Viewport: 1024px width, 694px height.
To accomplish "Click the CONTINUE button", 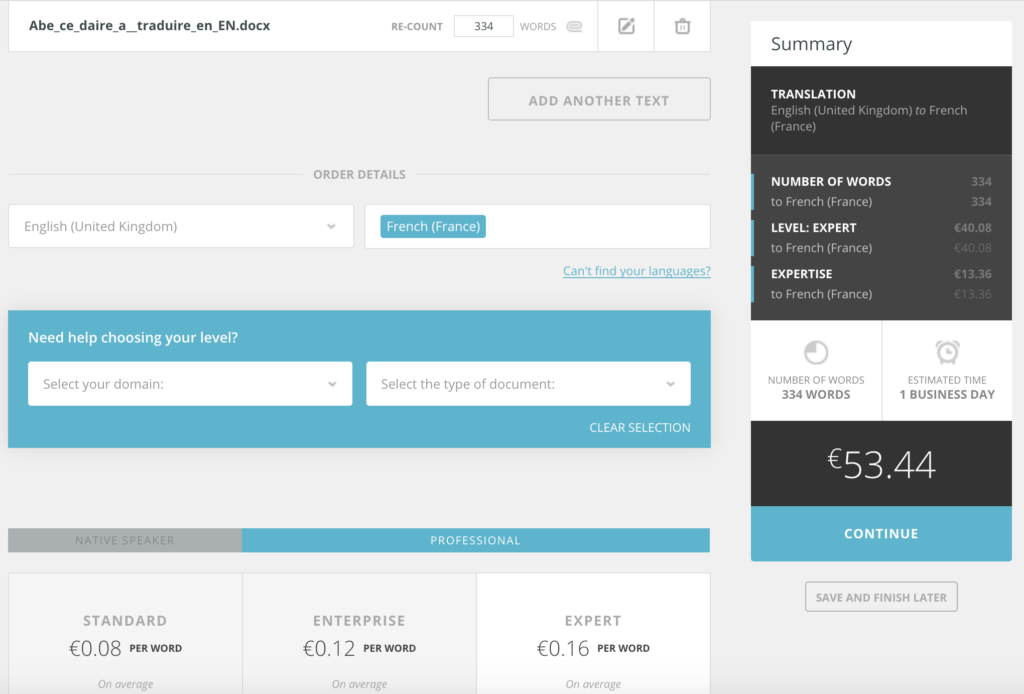I will pyautogui.click(x=880, y=533).
